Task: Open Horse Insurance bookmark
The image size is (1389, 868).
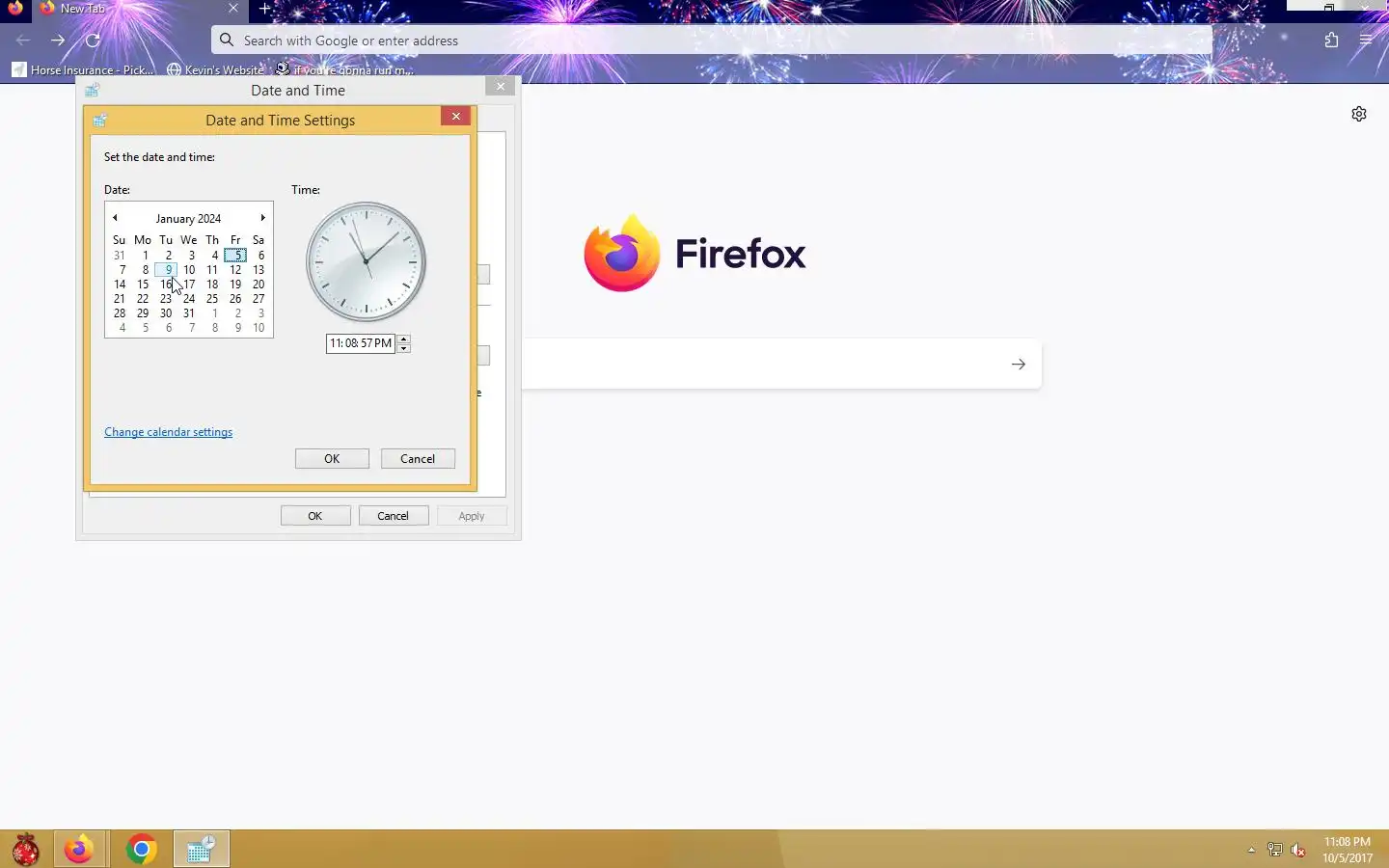Action: (x=83, y=69)
